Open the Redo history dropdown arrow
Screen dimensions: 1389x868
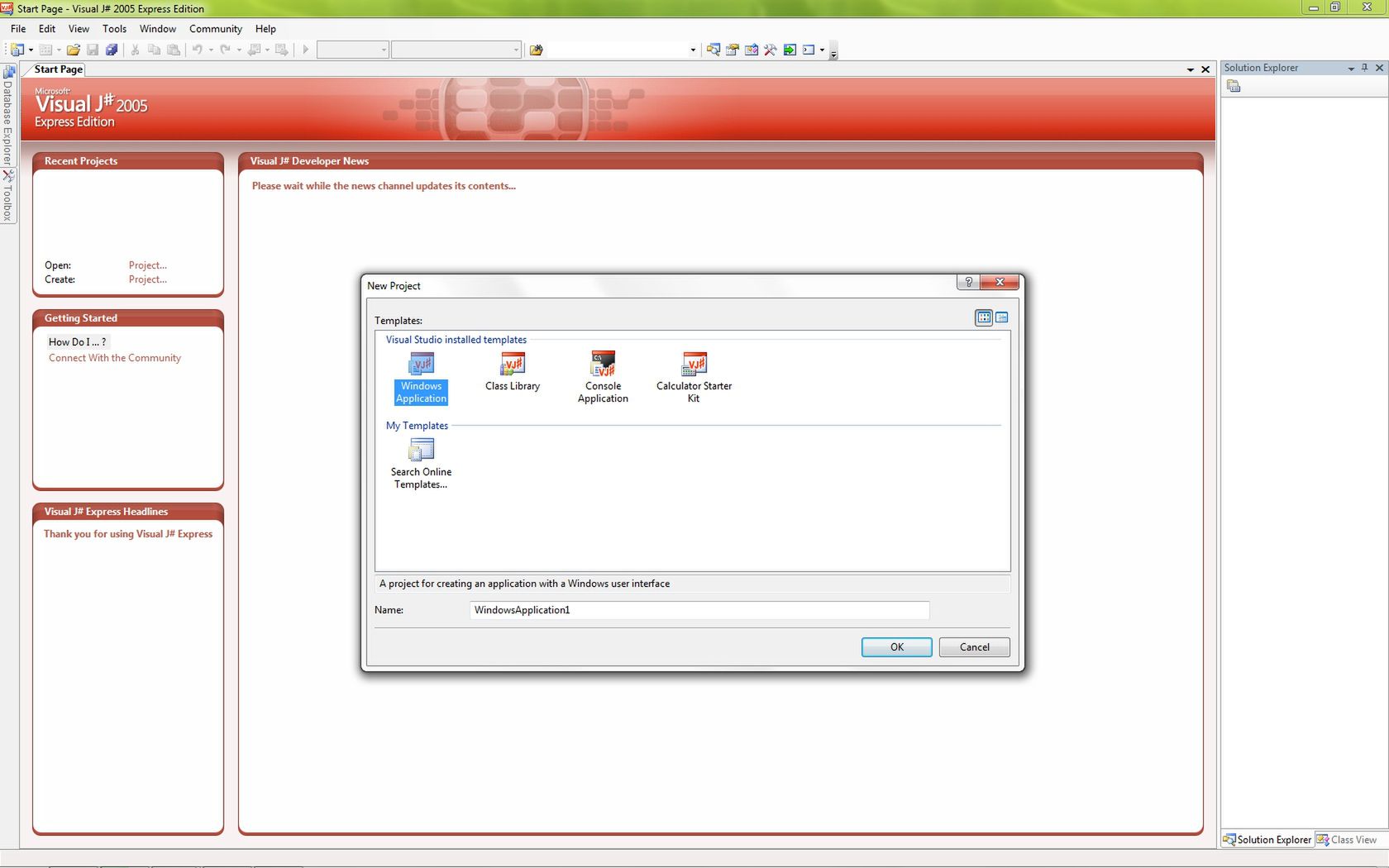click(239, 50)
